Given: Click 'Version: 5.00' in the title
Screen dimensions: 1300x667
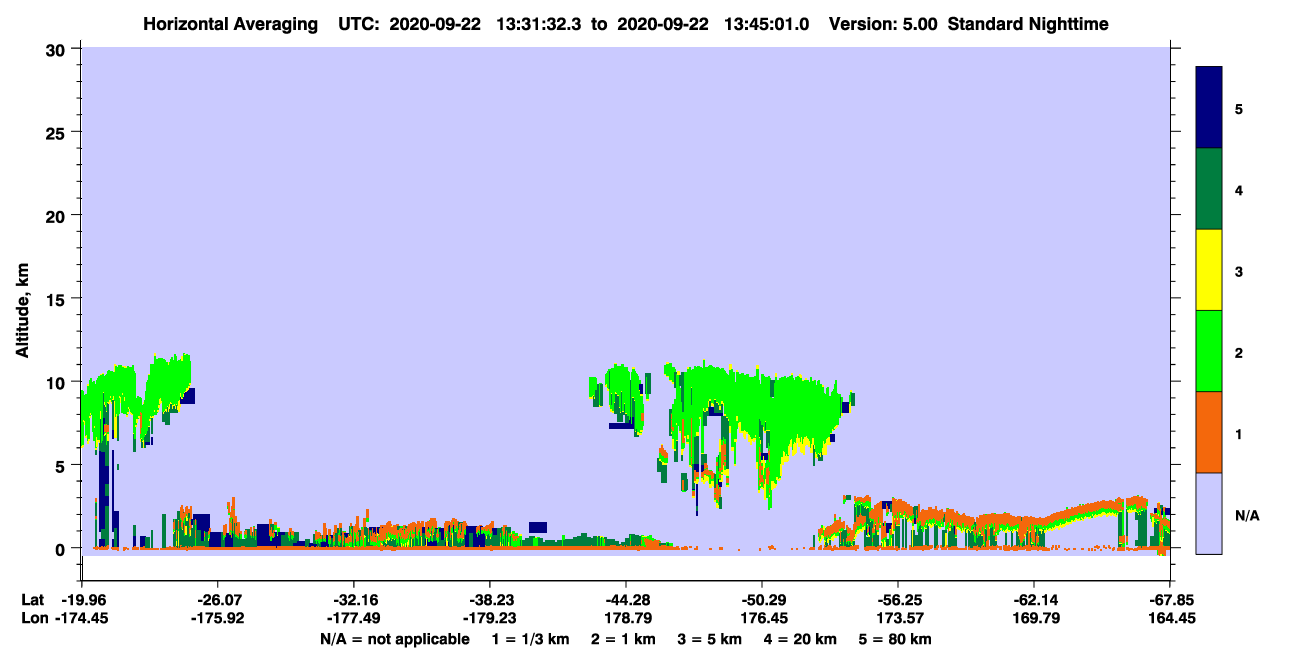Looking at the screenshot, I should point(881,24).
